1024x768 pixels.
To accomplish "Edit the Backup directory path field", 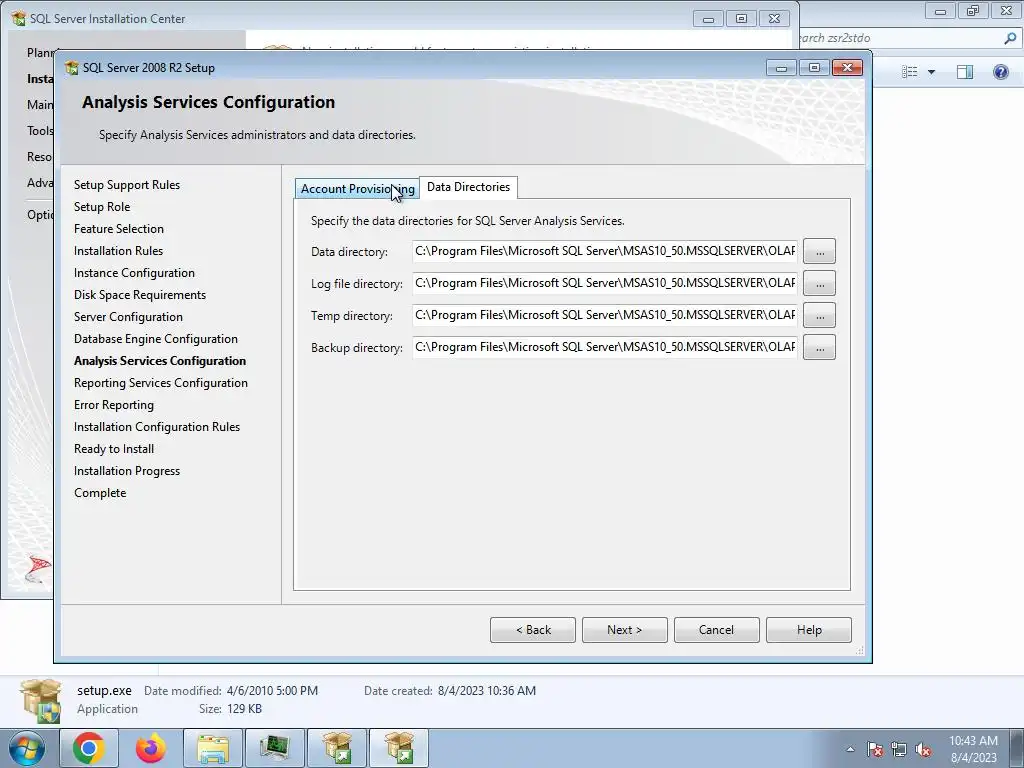I will 605,347.
